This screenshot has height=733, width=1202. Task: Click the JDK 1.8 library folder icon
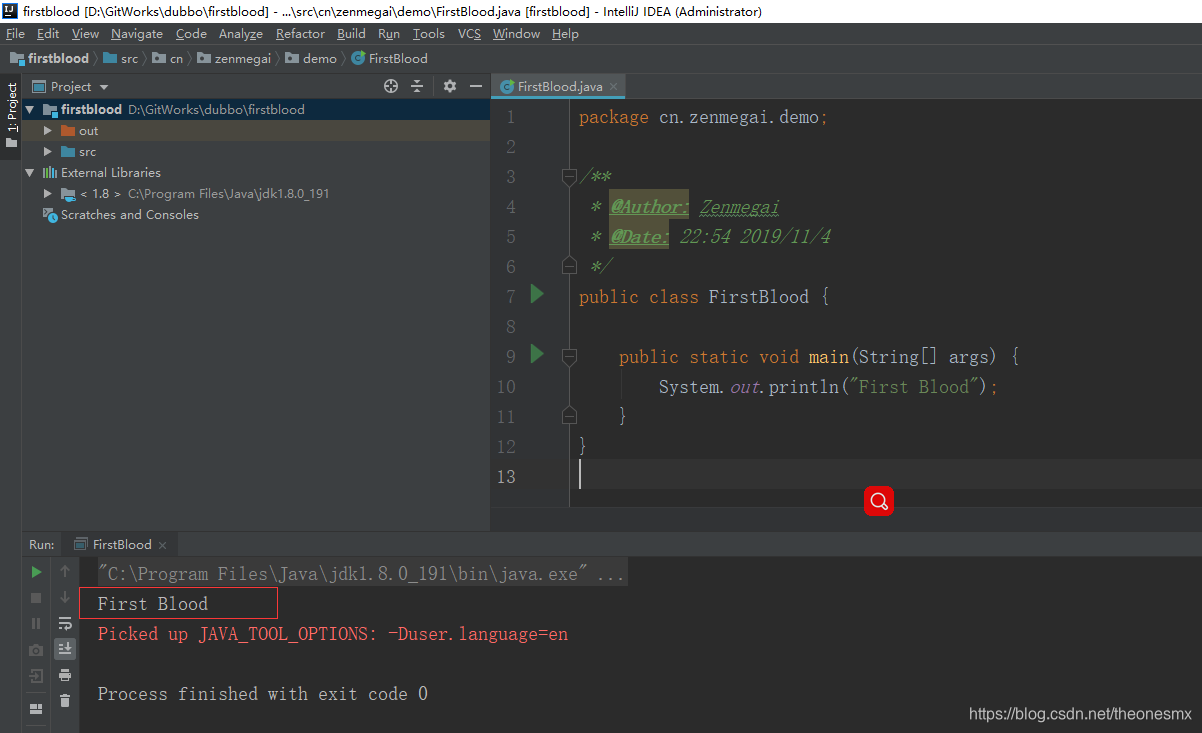(x=68, y=194)
